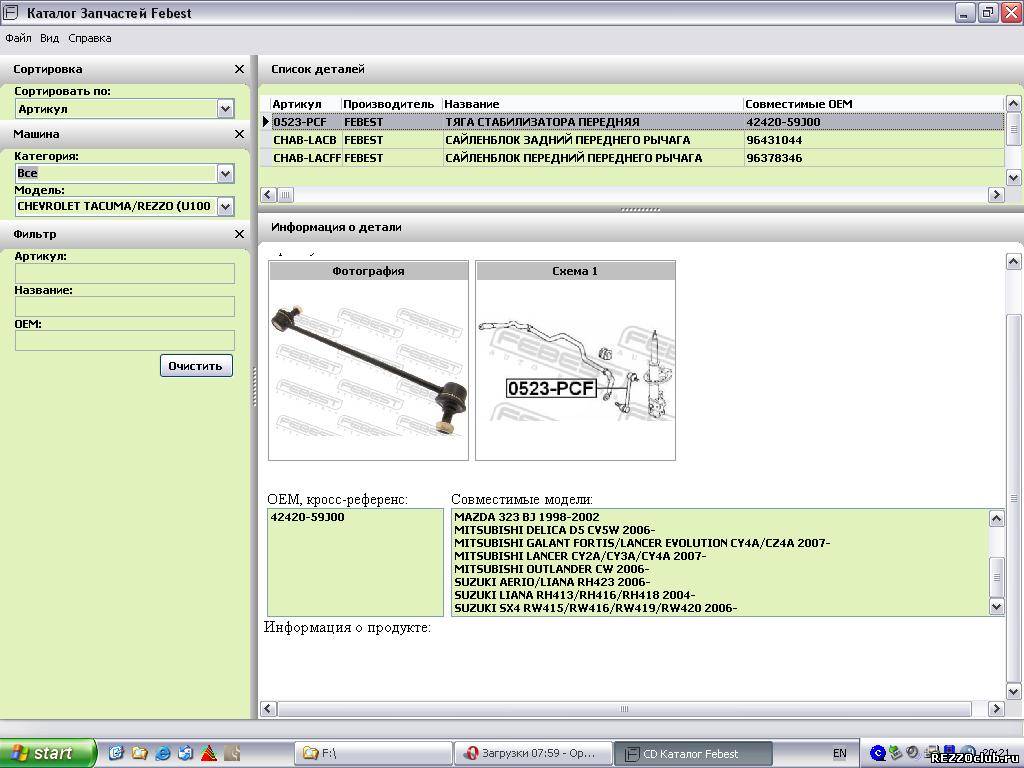This screenshot has height=768, width=1024.
Task: Click detail pane horizontal scroll-left arrow
Action: pyautogui.click(x=268, y=709)
